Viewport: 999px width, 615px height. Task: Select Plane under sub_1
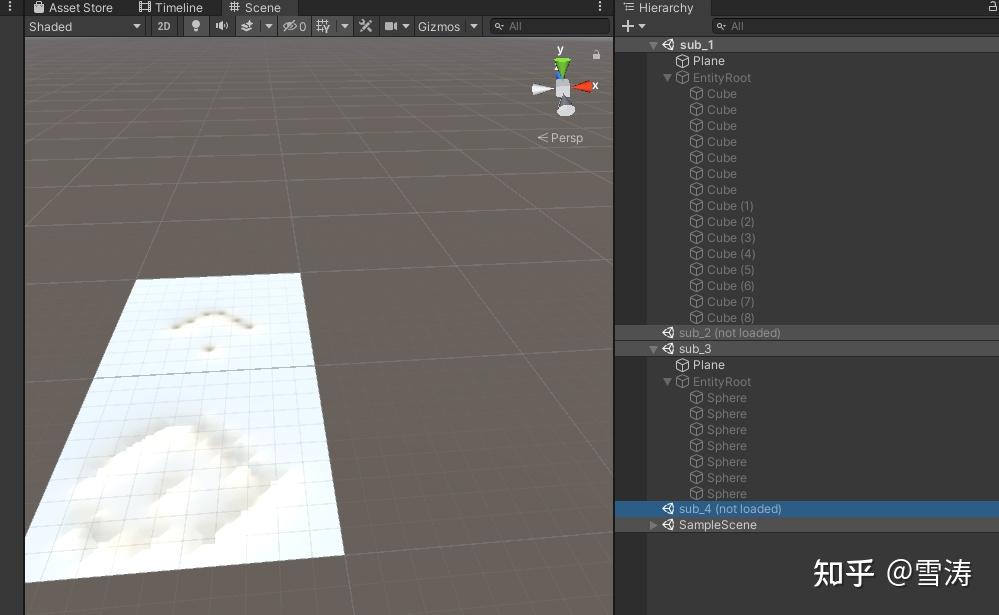(708, 61)
